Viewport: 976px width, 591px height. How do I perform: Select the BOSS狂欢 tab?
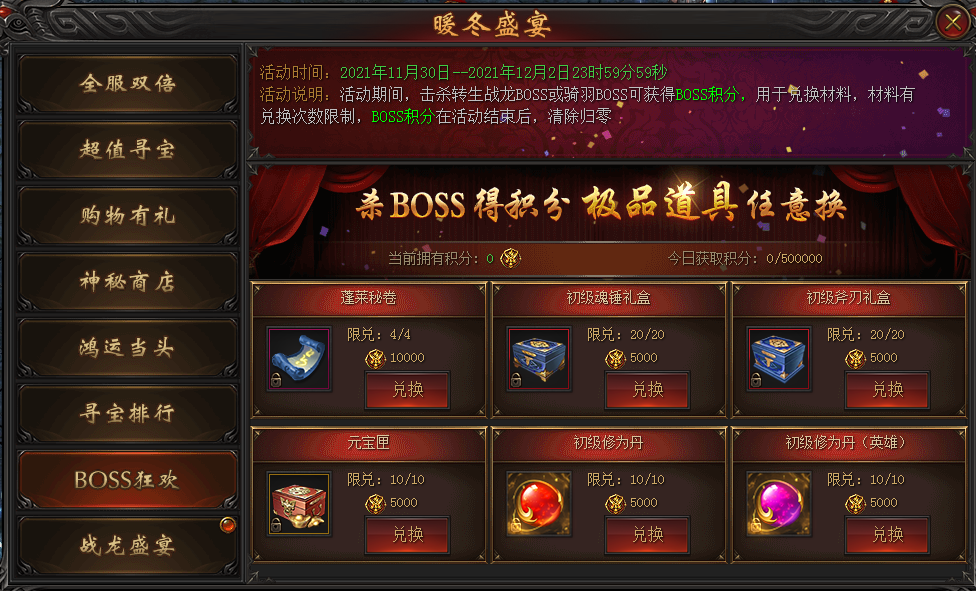click(x=128, y=480)
